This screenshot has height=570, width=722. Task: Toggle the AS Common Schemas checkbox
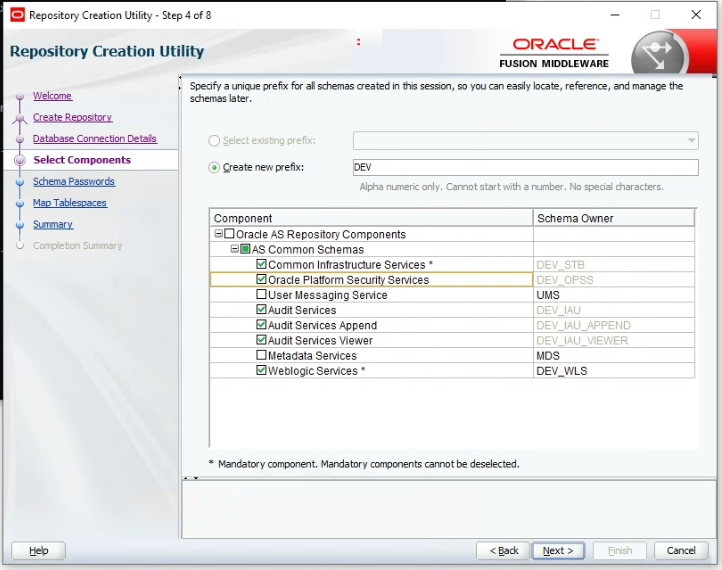point(245,249)
